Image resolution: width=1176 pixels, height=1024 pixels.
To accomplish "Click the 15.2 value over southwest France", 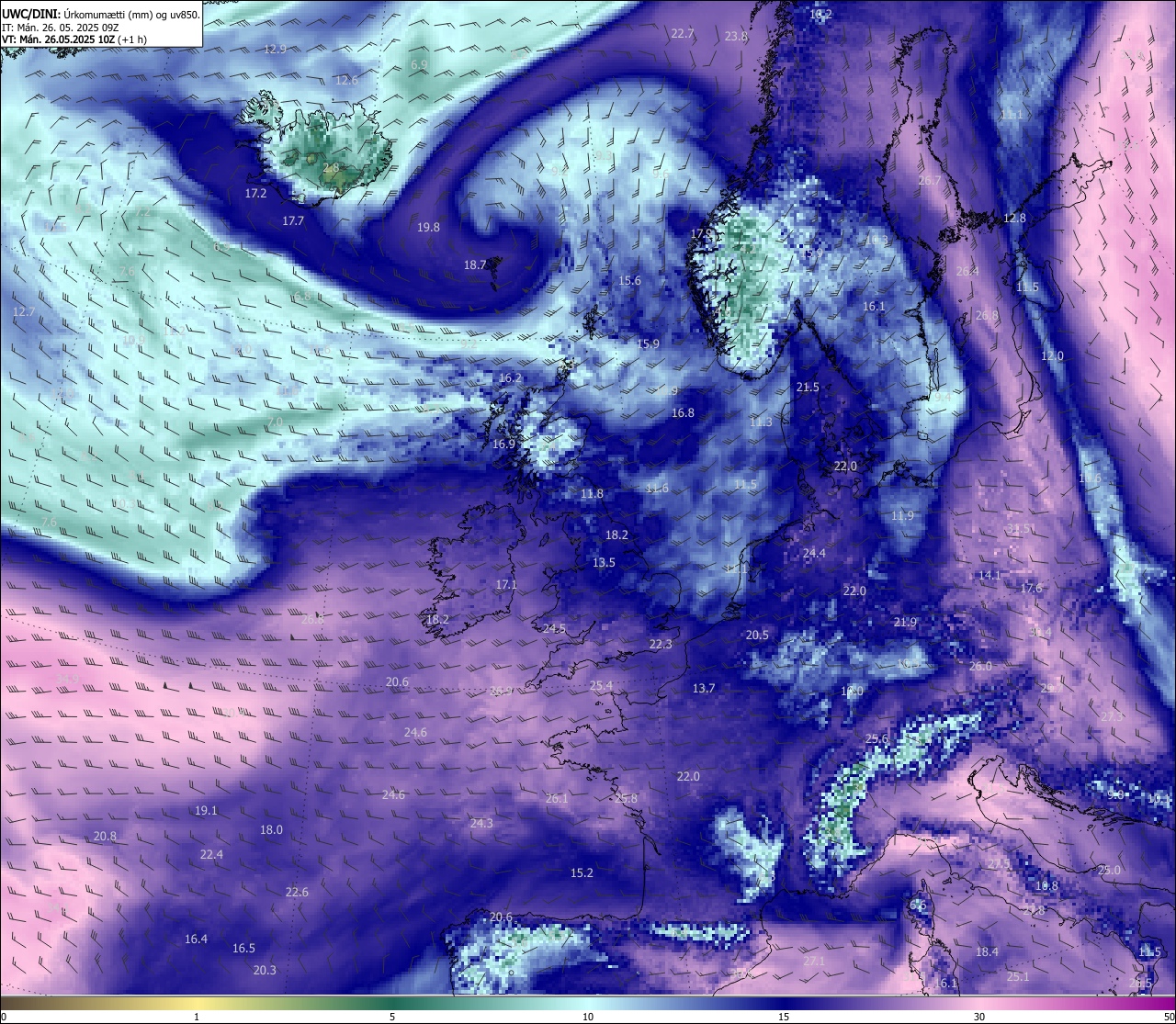I will click(x=582, y=873).
